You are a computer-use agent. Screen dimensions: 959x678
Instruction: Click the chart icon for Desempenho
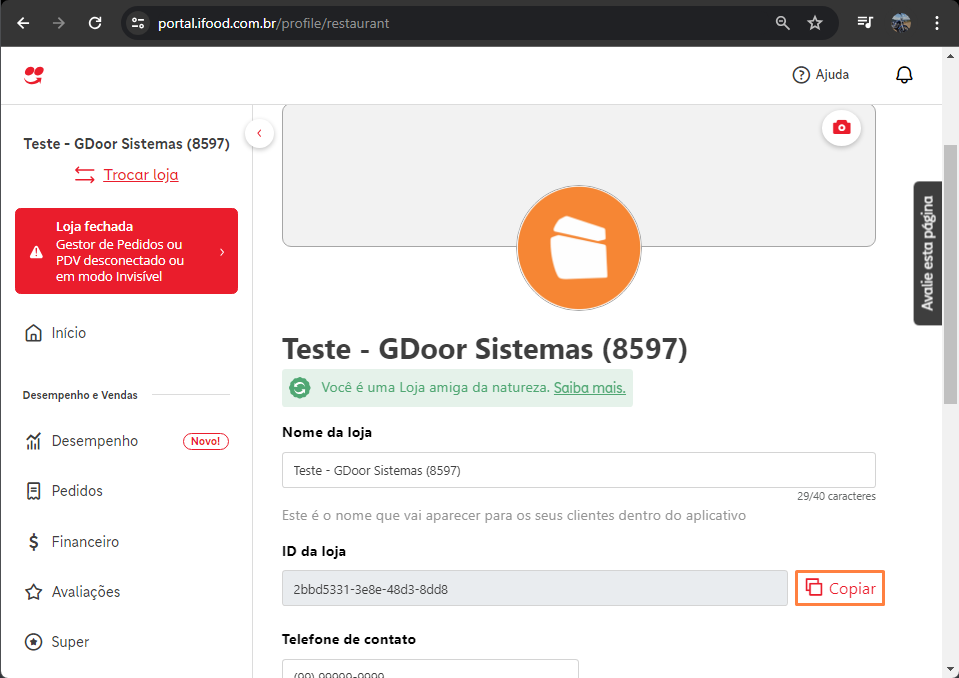tap(33, 441)
